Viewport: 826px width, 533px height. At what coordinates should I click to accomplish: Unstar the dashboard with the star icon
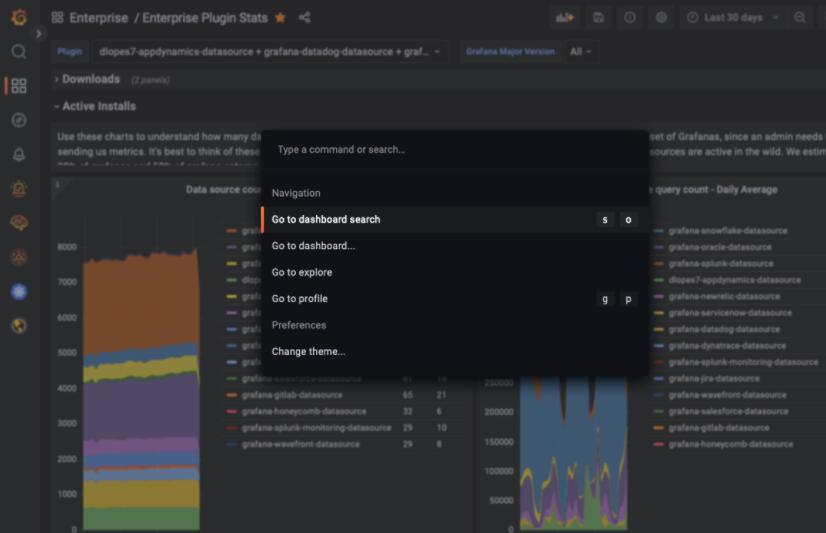coord(280,18)
